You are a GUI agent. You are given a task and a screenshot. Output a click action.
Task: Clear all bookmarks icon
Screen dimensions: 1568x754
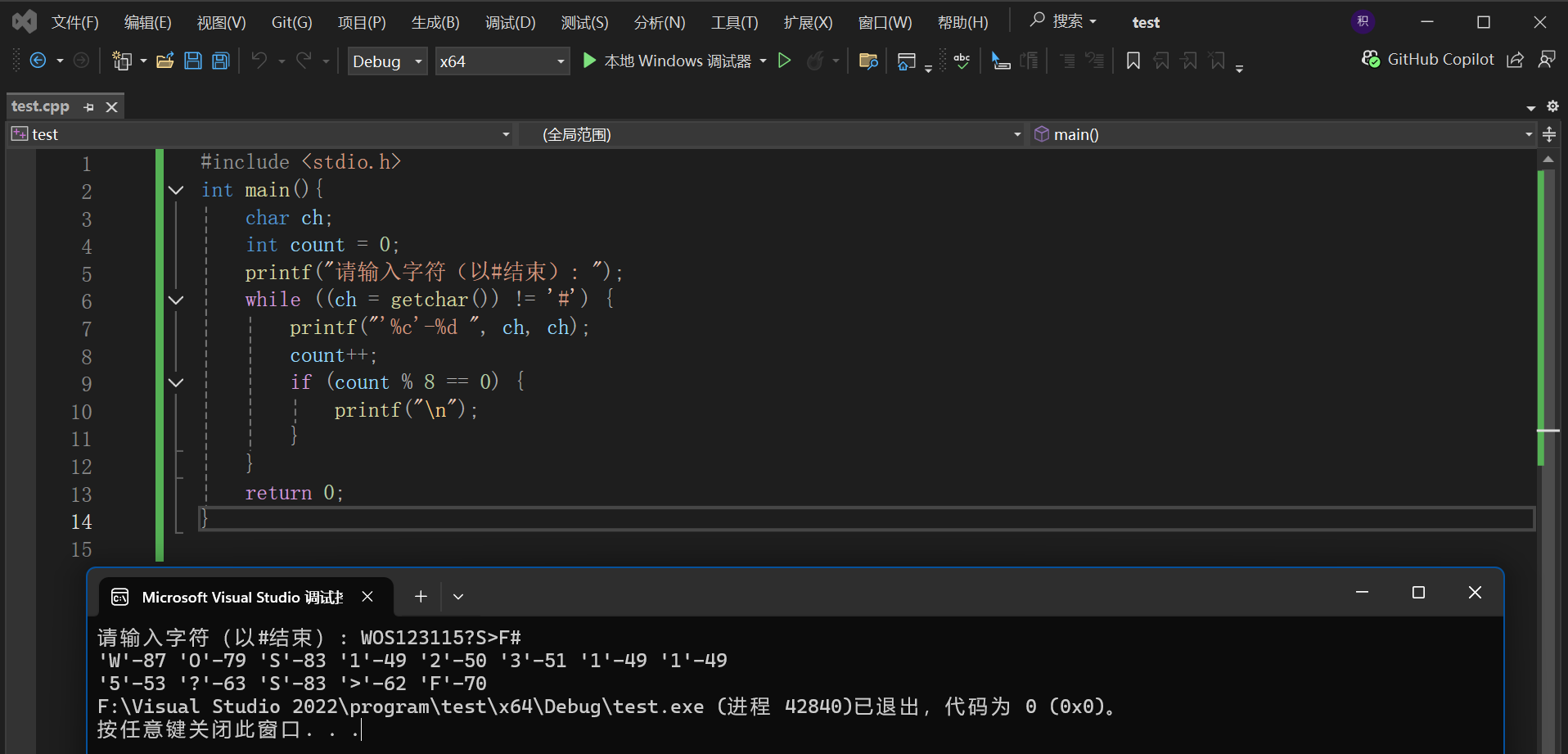[1218, 61]
